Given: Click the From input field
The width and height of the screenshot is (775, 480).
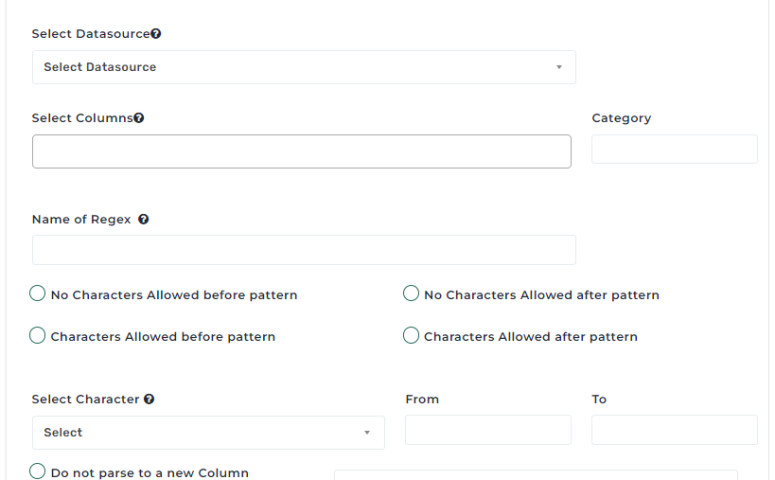Looking at the screenshot, I should tap(488, 430).
